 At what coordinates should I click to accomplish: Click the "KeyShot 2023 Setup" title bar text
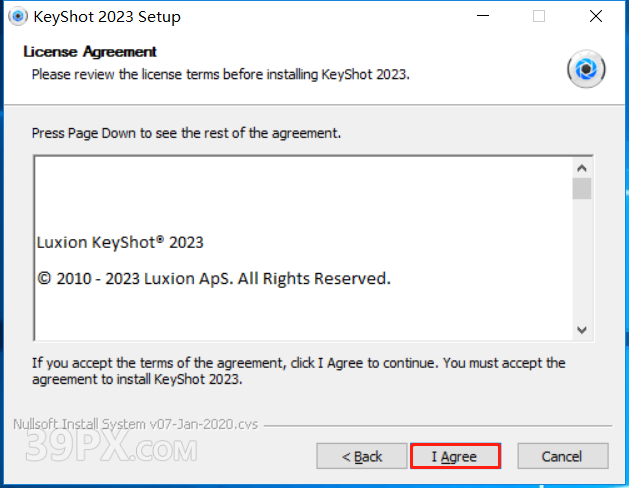pyautogui.click(x=107, y=17)
